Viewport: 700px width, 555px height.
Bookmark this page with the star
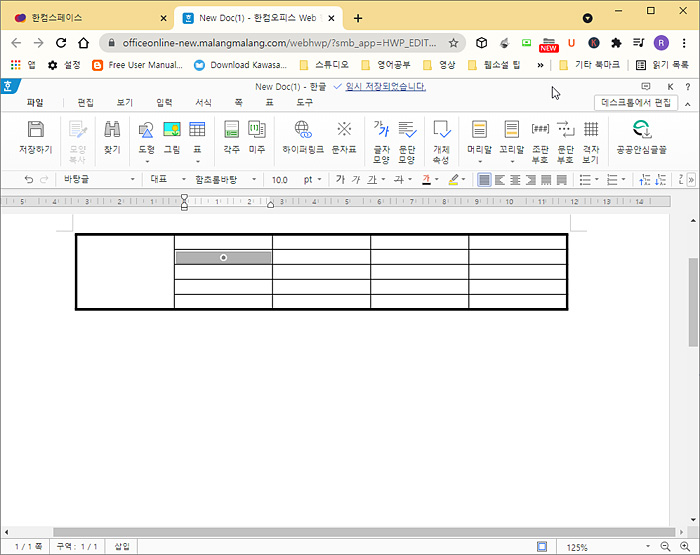point(454,43)
